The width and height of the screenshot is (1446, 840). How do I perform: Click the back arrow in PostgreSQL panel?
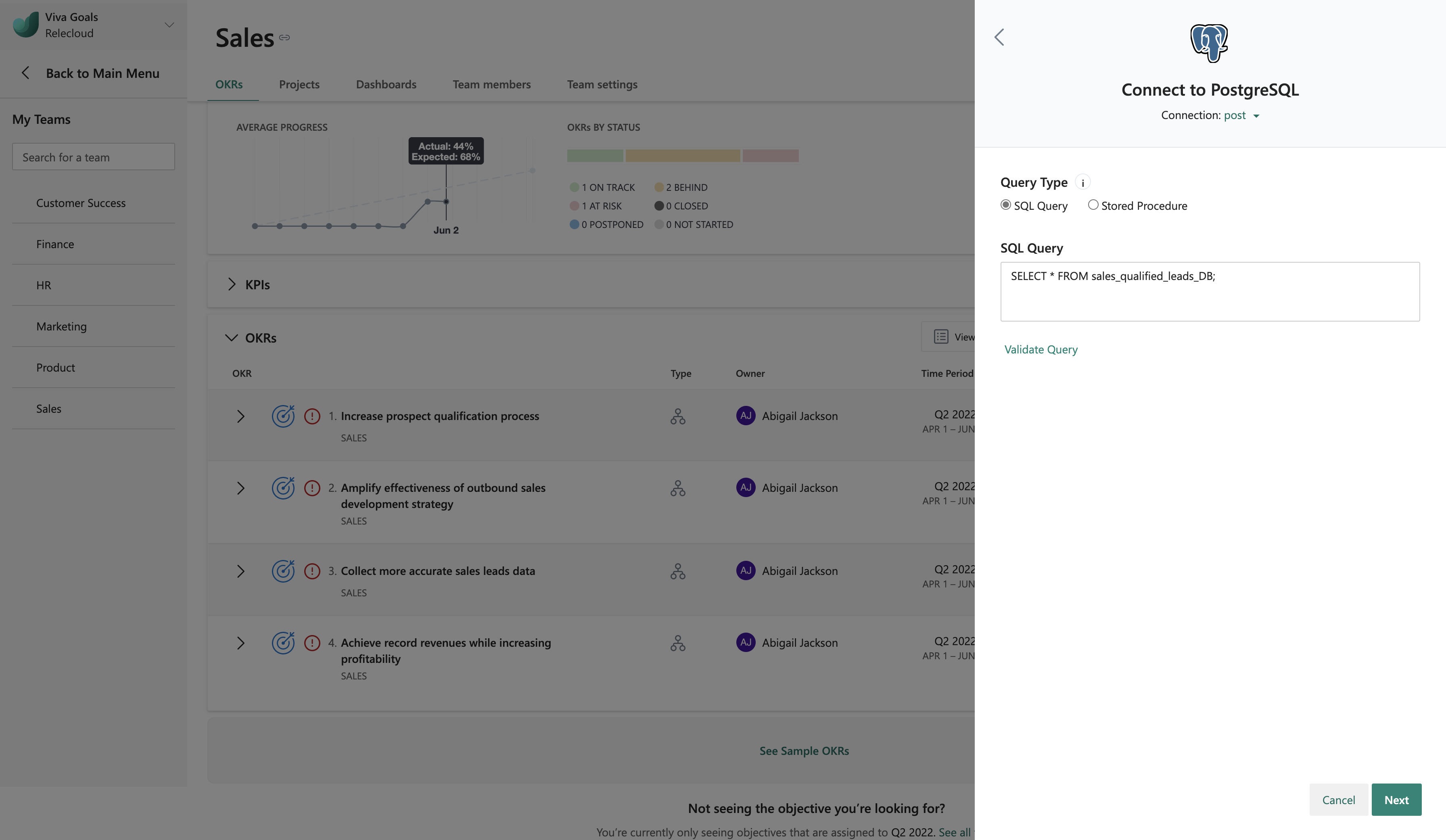pos(999,37)
